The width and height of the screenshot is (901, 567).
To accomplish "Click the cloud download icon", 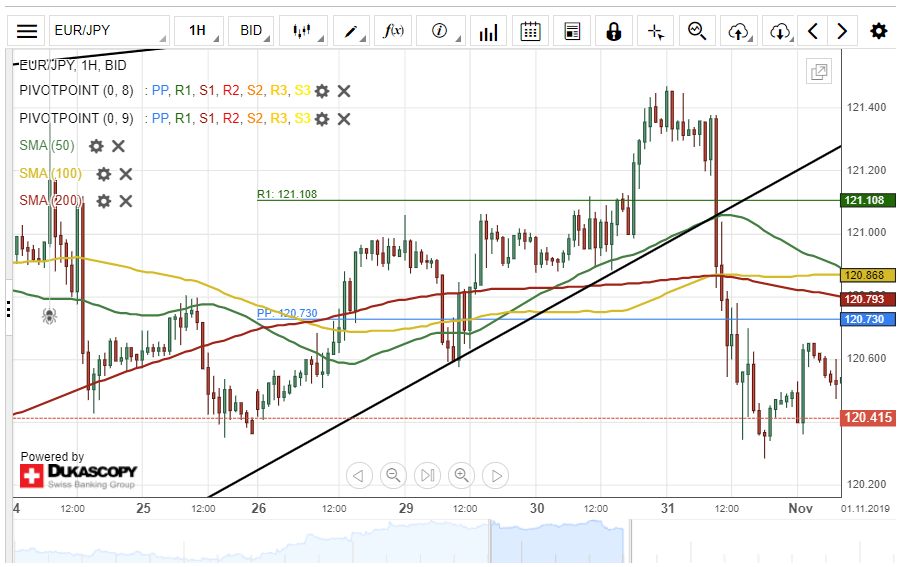I will pyautogui.click(x=780, y=31).
